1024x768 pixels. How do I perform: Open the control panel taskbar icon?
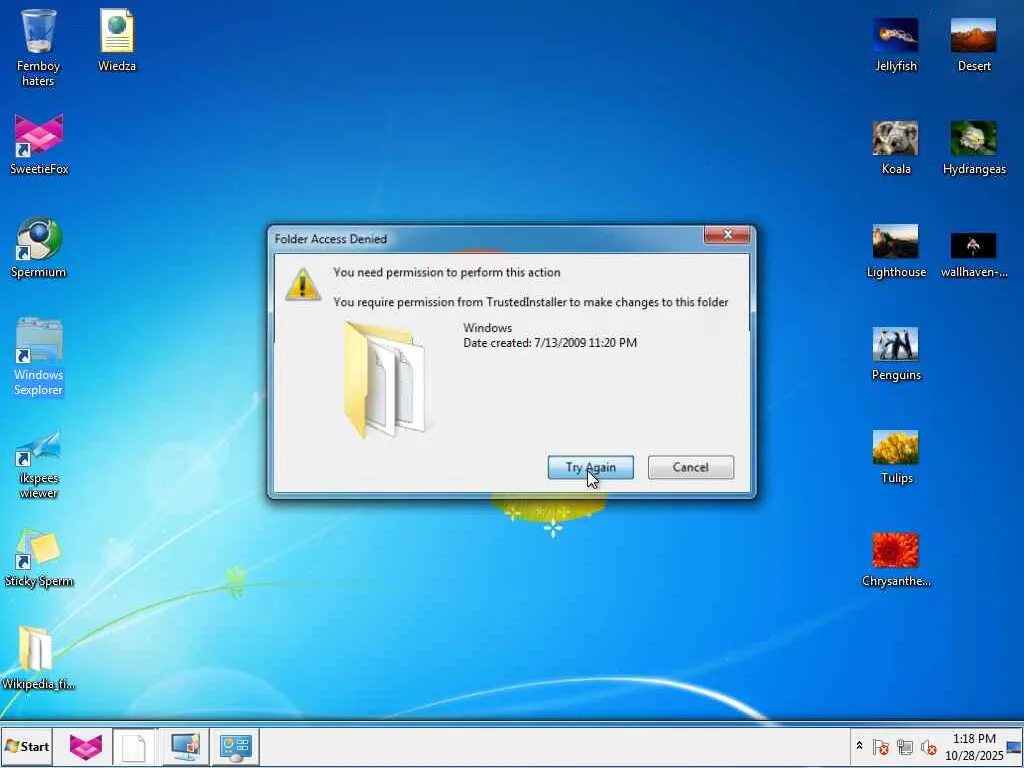(x=235, y=746)
